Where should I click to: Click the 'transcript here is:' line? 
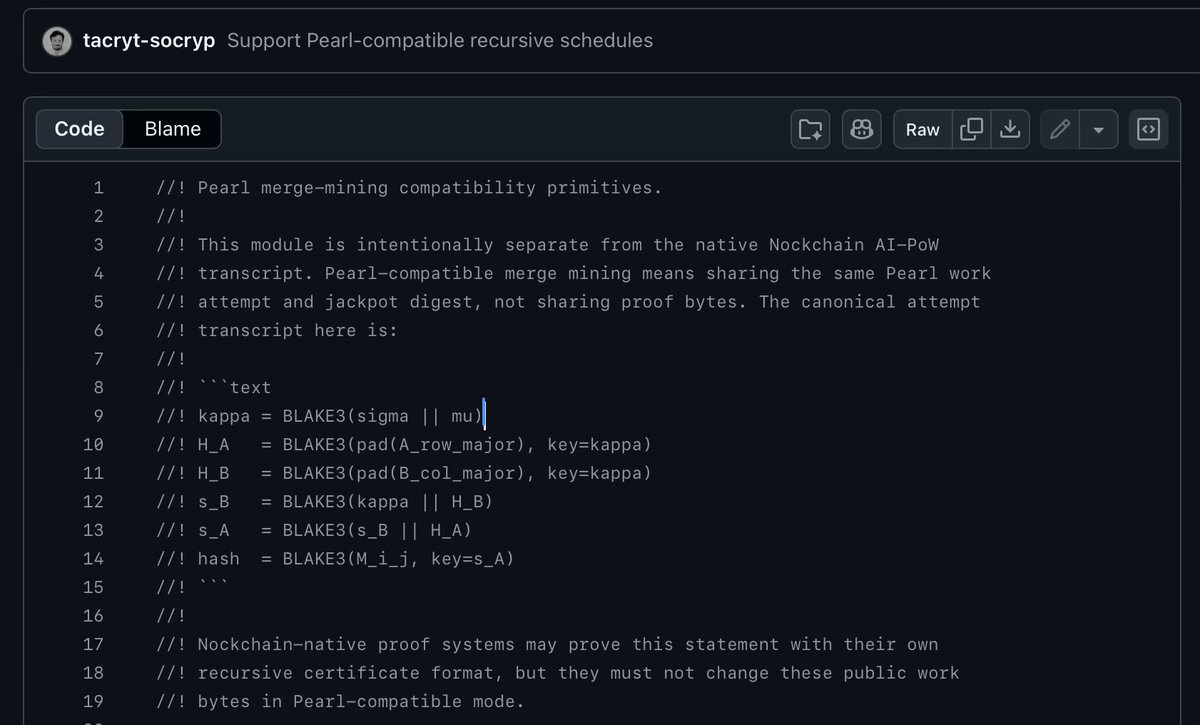[x=277, y=330]
